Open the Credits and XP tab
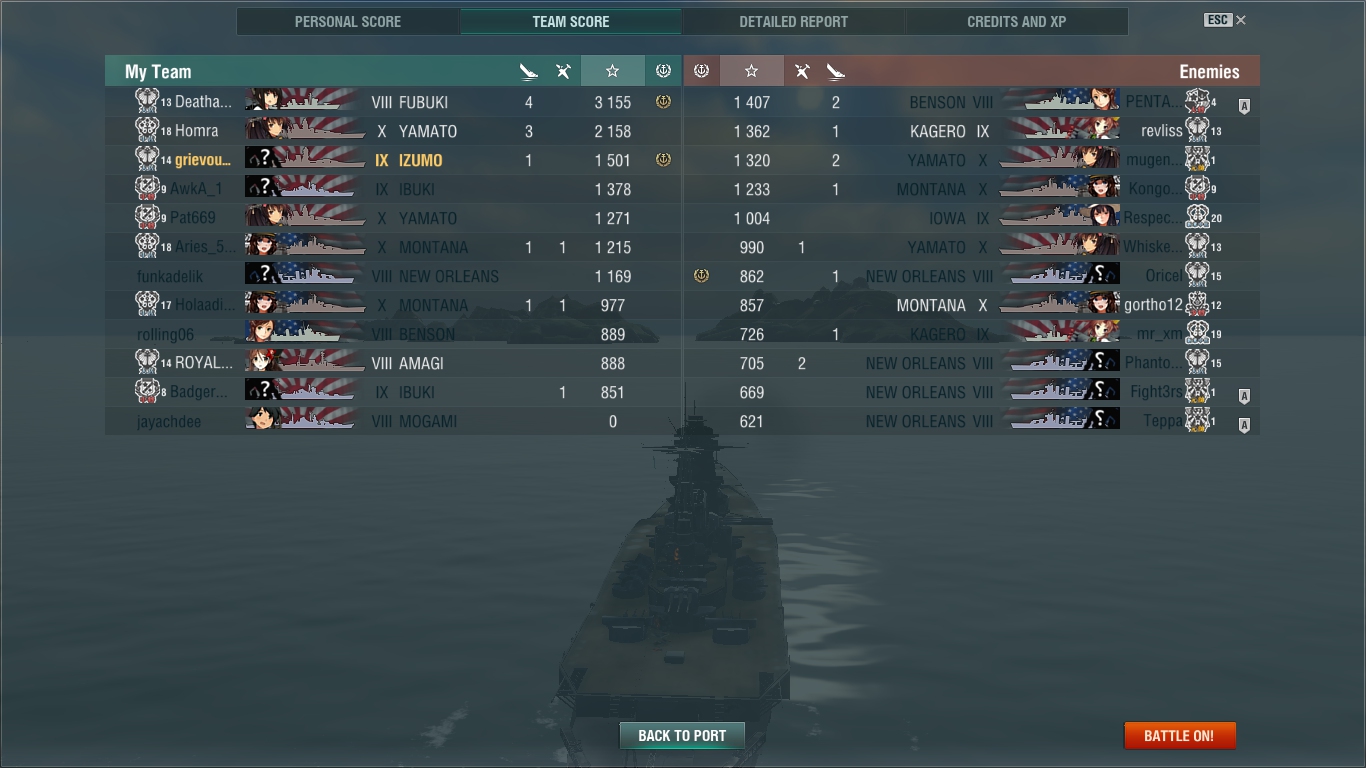 click(1017, 21)
